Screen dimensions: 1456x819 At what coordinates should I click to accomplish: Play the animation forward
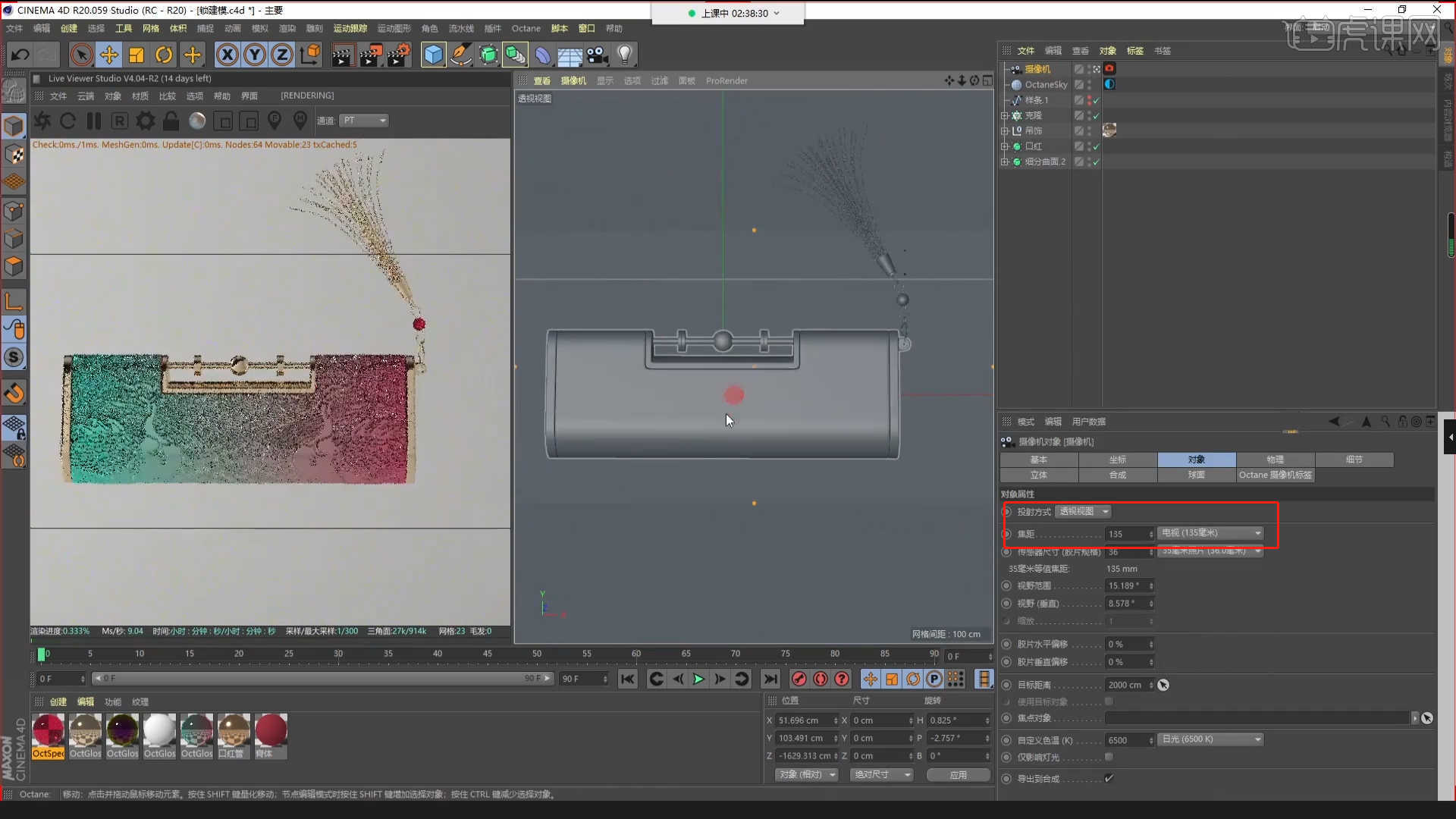point(698,679)
